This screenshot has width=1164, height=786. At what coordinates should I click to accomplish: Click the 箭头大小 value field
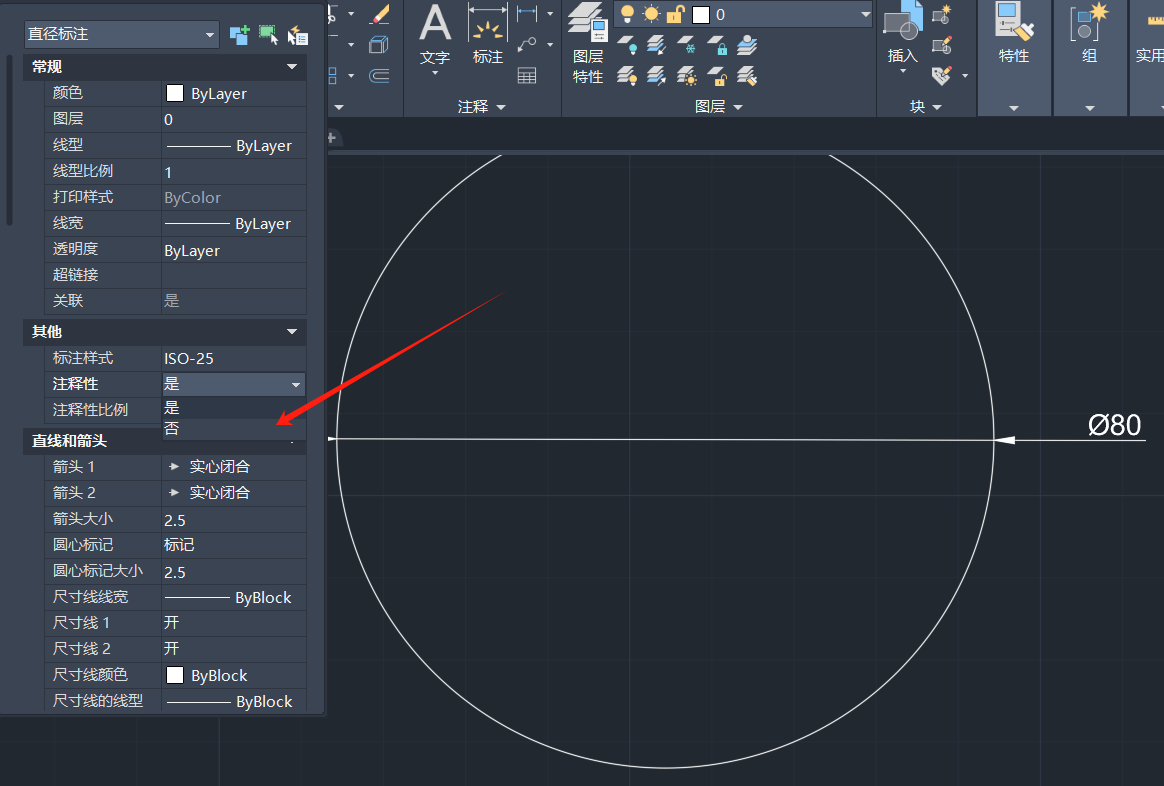233,520
